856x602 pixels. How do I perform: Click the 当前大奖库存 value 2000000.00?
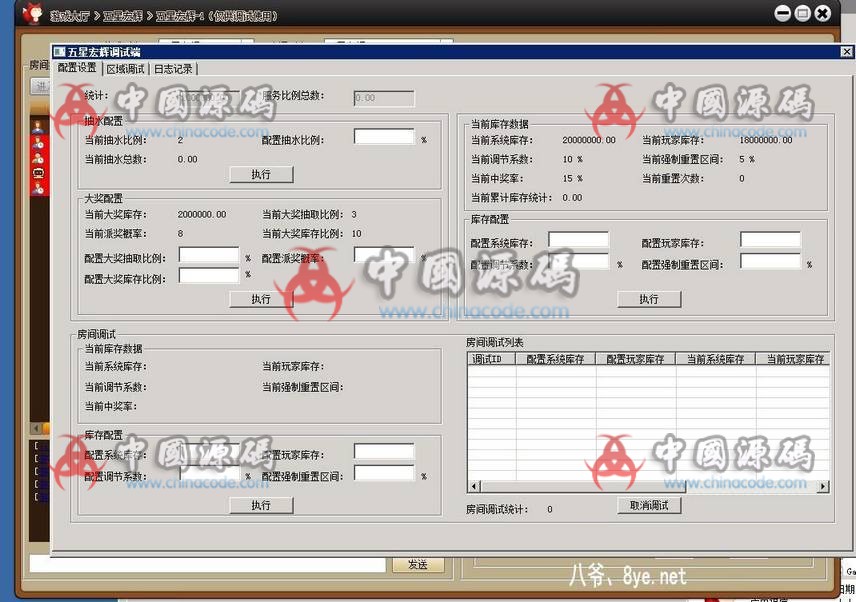(202, 214)
